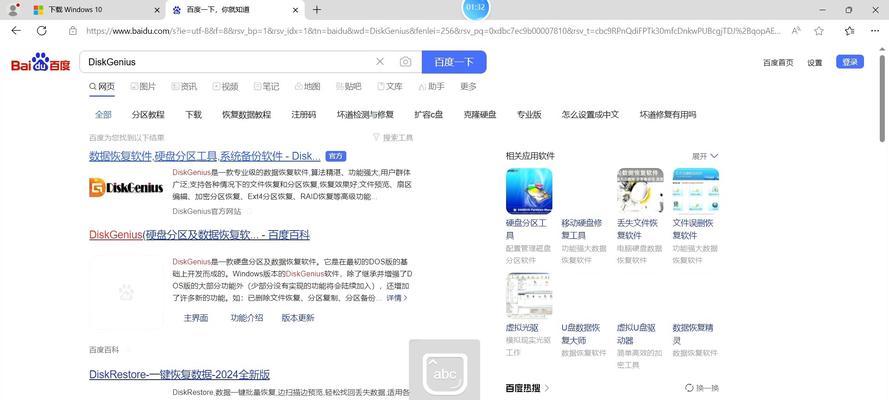Add page to favorites star icon
Image resolution: width=889 pixels, height=400 pixels.
coord(819,31)
